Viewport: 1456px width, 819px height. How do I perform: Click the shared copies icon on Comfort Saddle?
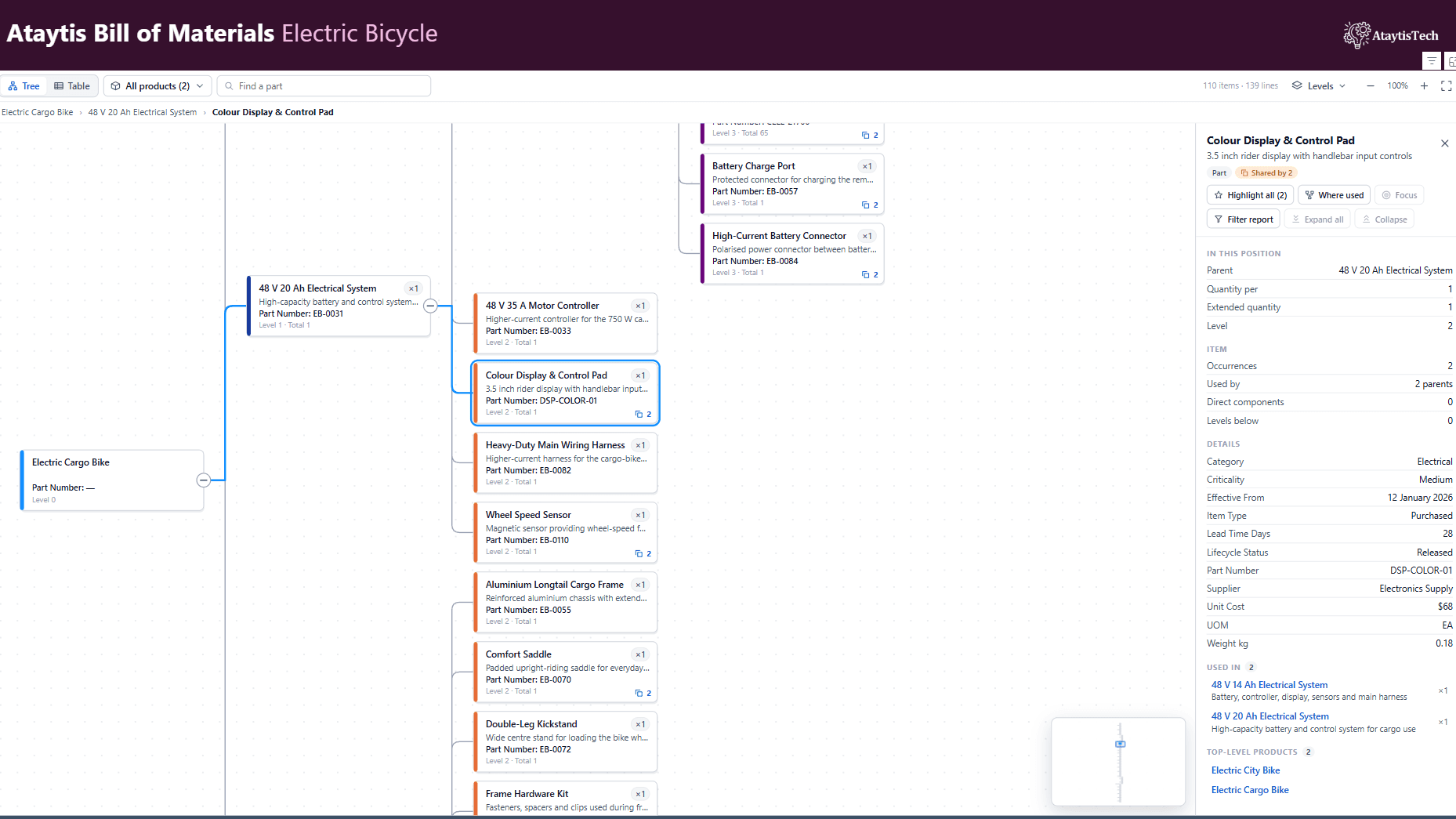643,693
